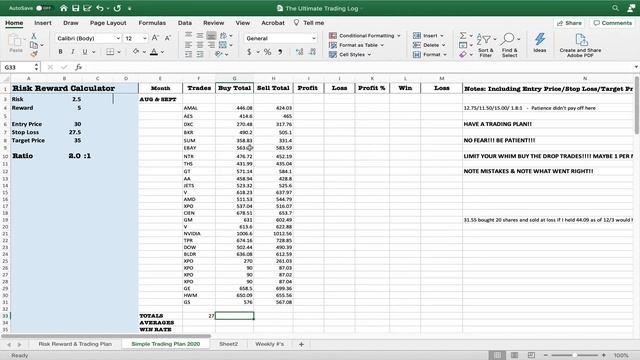Click the Share button
Image resolution: width=640 pixels, height=360 pixels.
(x=569, y=23)
